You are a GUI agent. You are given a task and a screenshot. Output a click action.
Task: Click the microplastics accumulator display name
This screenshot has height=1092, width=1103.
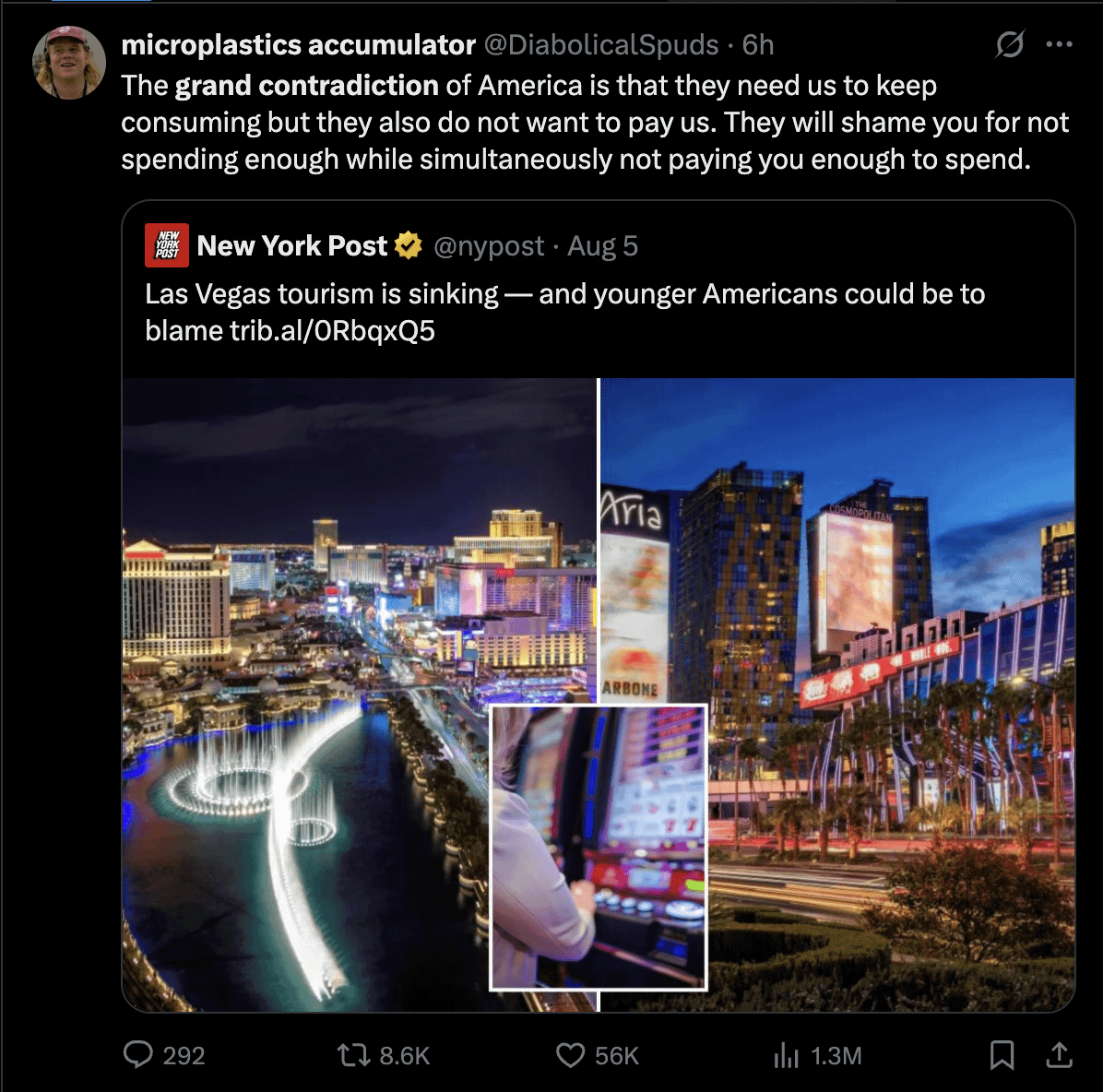coord(298,44)
